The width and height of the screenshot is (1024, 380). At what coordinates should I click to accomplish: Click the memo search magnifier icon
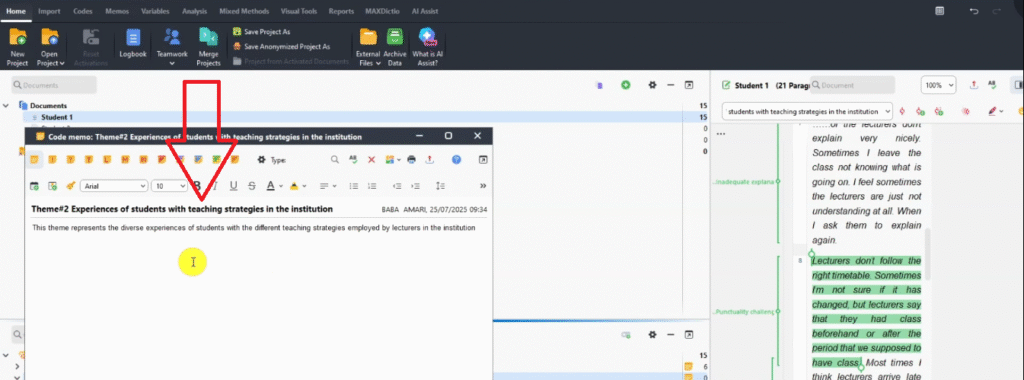(334, 159)
